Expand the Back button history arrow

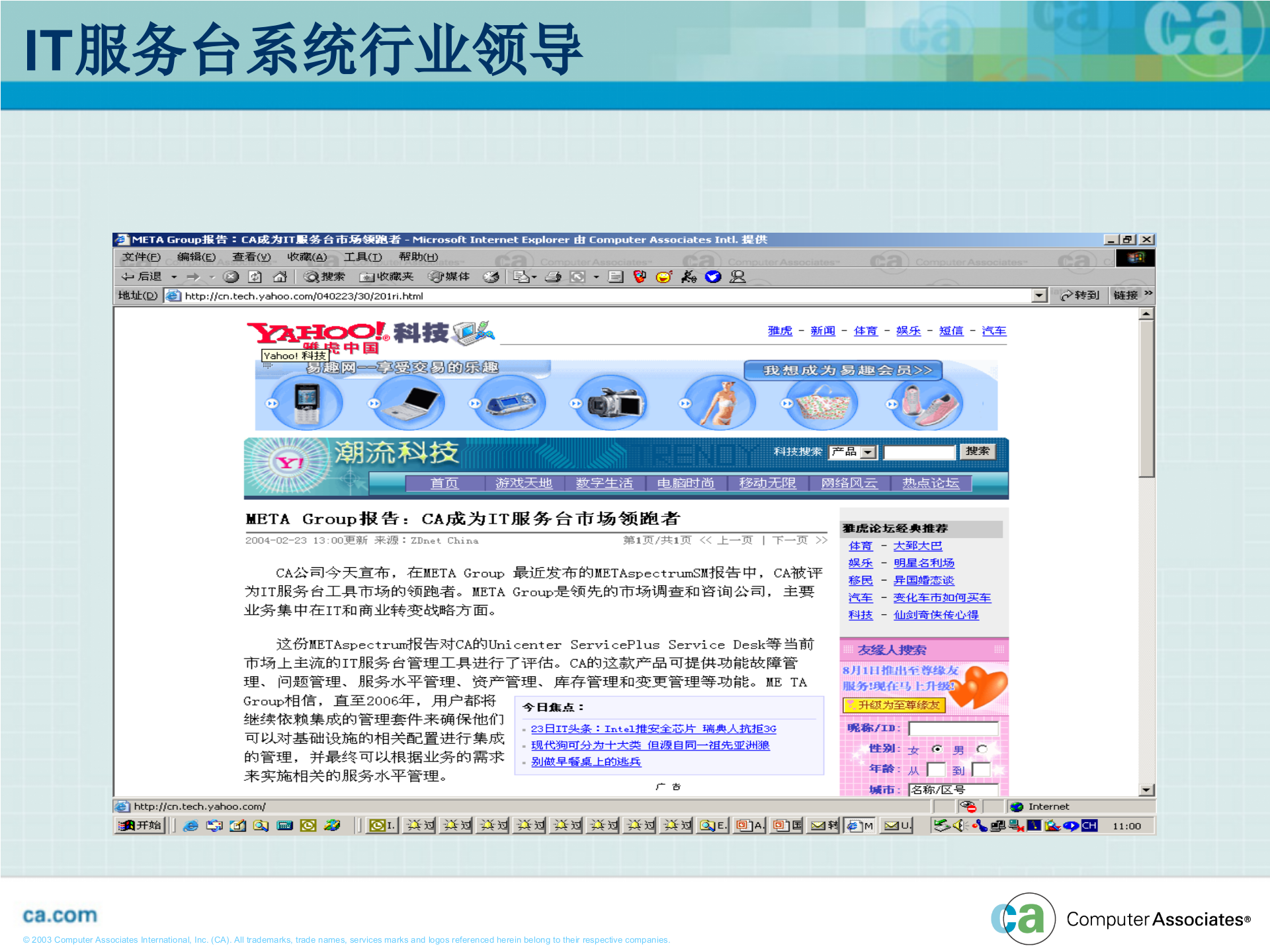click(173, 276)
